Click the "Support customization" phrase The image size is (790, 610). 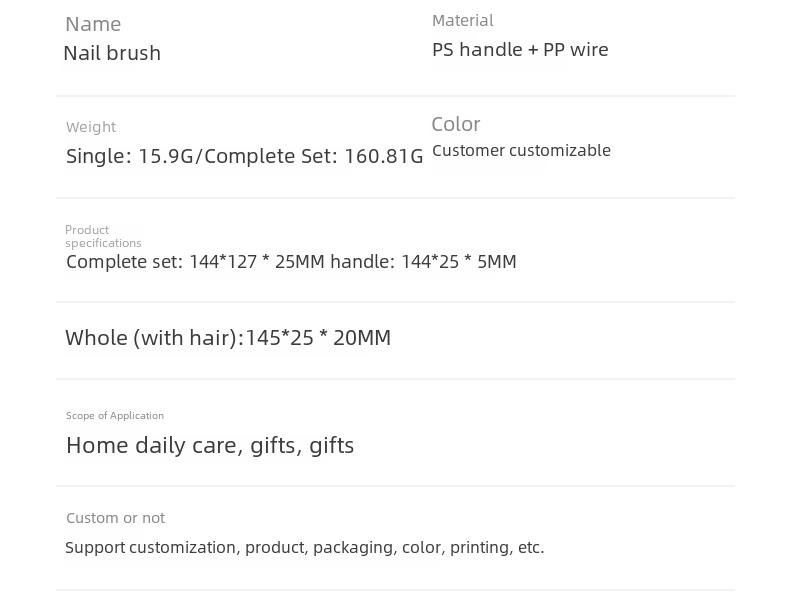click(150, 548)
